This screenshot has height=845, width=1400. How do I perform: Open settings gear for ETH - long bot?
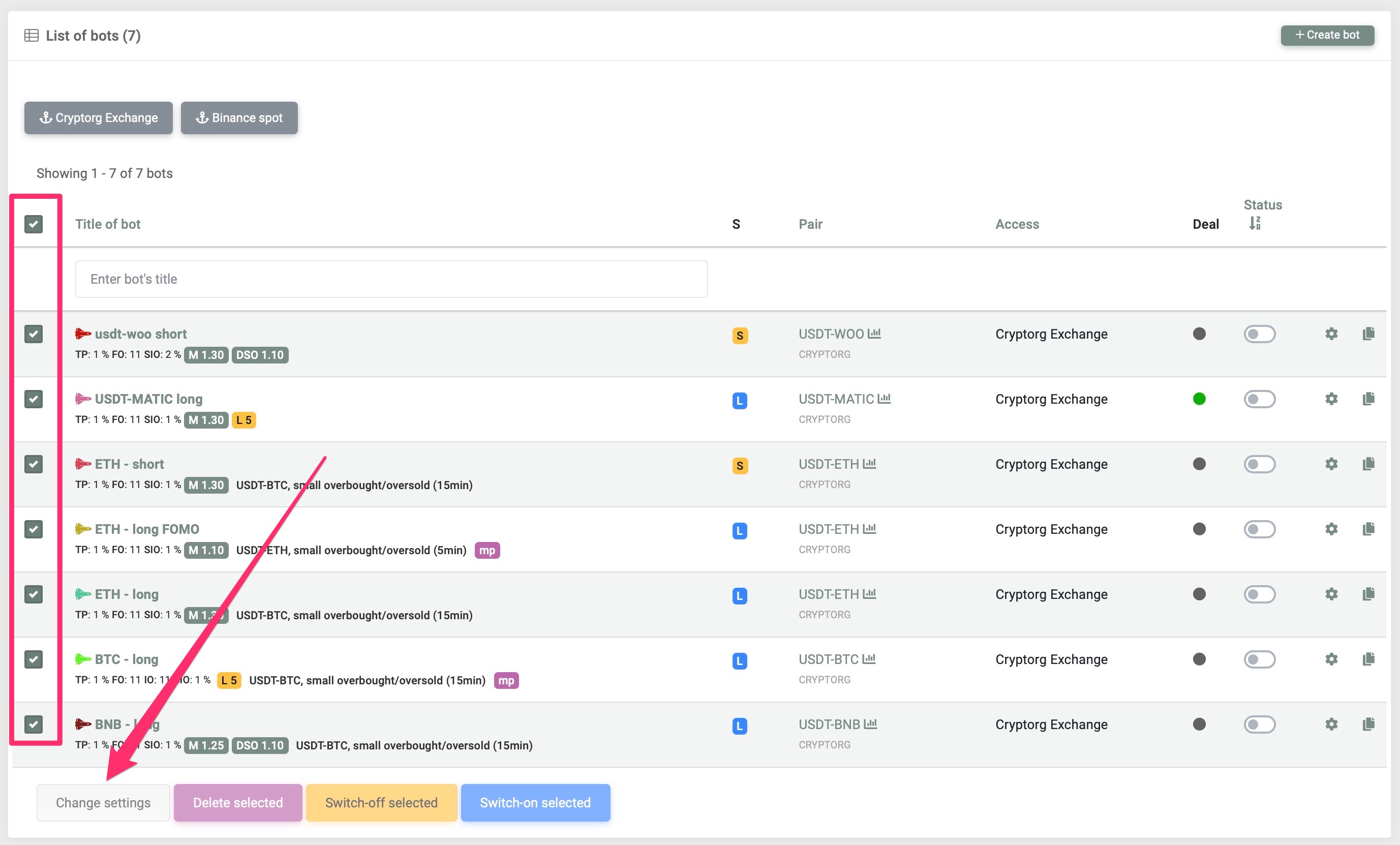click(x=1331, y=594)
